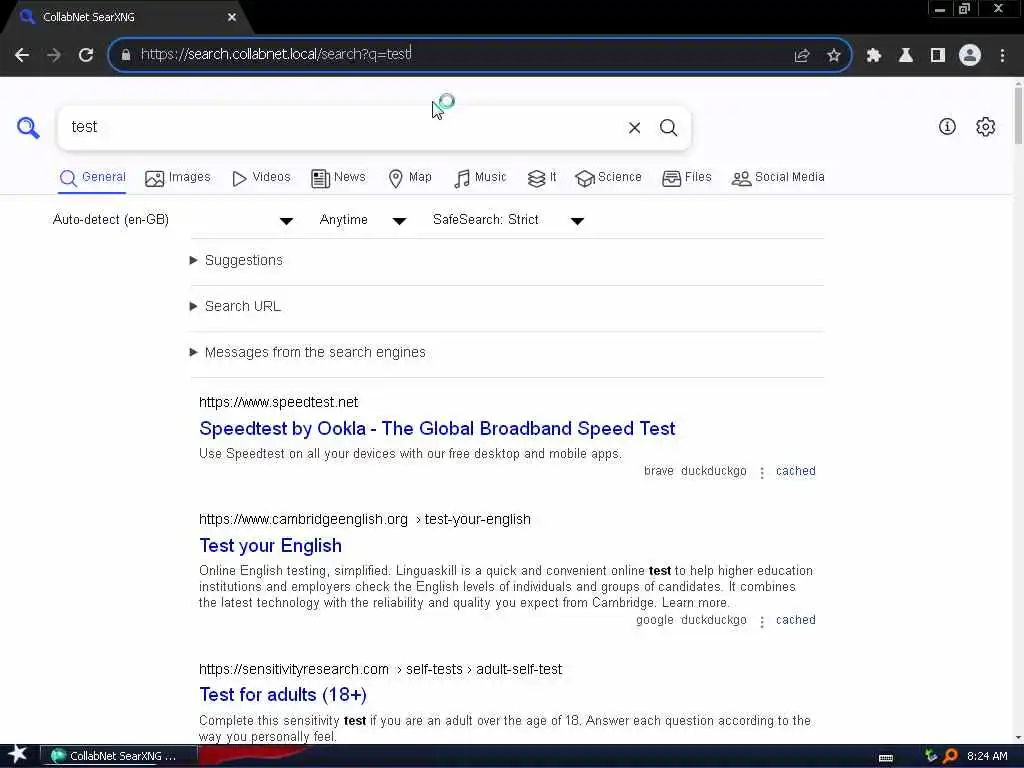Open cached version of Speedtest result
Viewport: 1024px width, 768px height.
tap(795, 472)
